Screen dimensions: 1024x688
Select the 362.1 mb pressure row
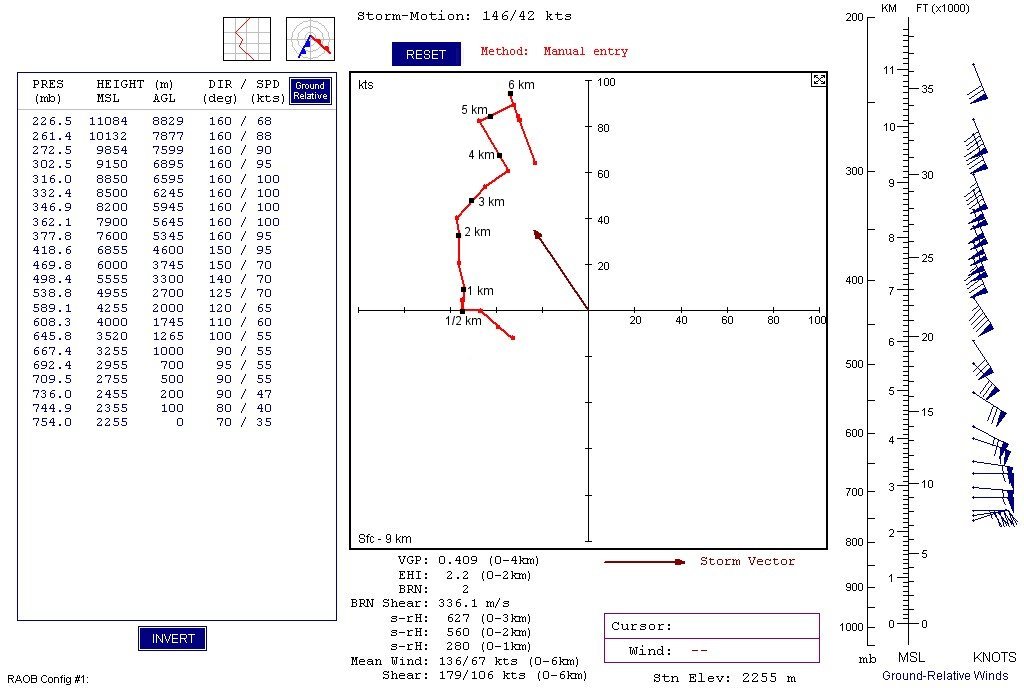(156, 222)
